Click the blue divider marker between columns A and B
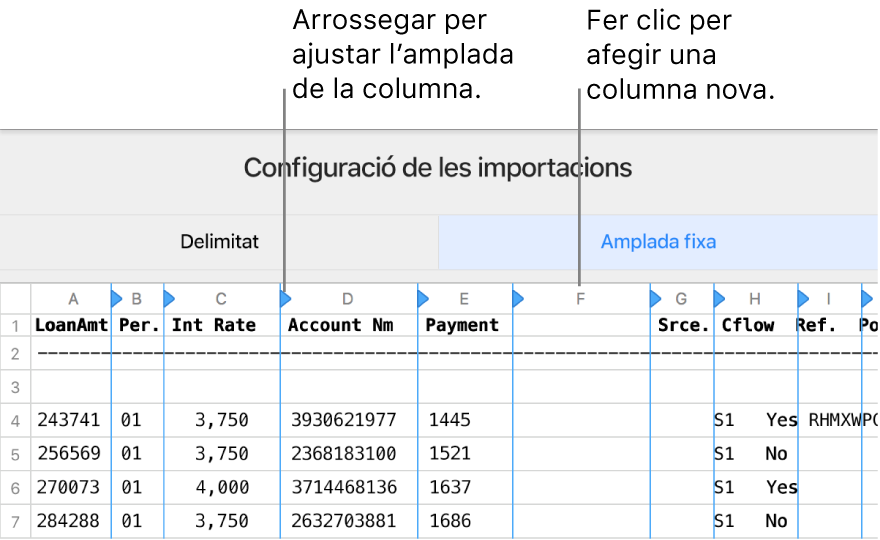 (116, 297)
